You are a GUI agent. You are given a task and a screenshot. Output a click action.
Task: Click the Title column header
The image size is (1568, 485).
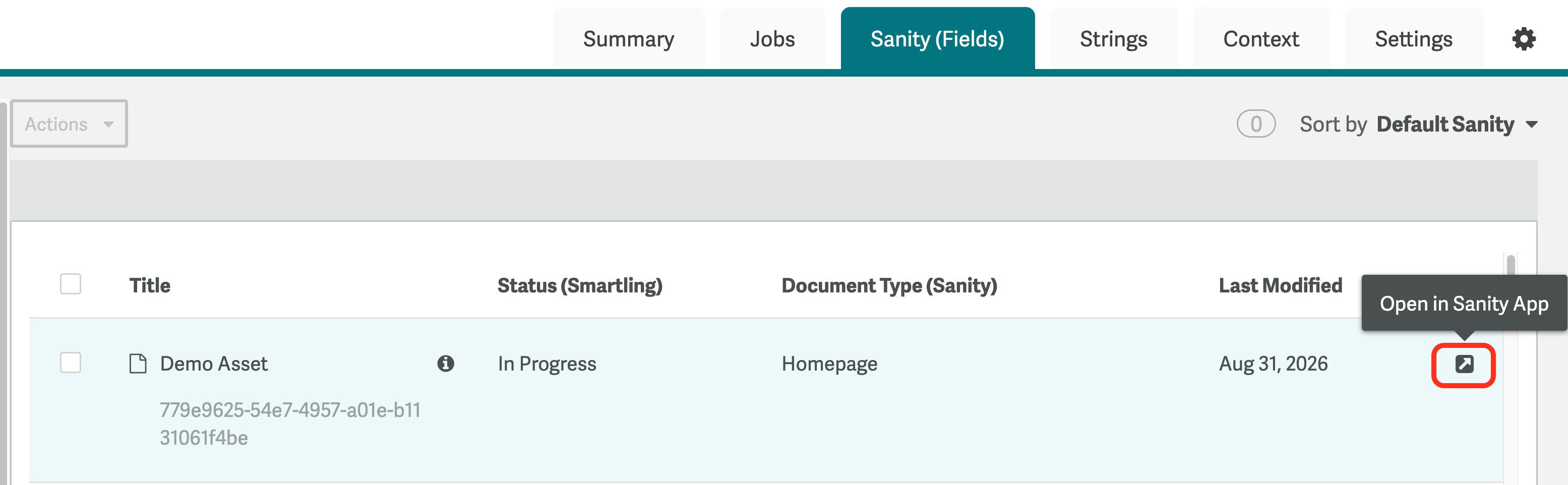click(150, 285)
